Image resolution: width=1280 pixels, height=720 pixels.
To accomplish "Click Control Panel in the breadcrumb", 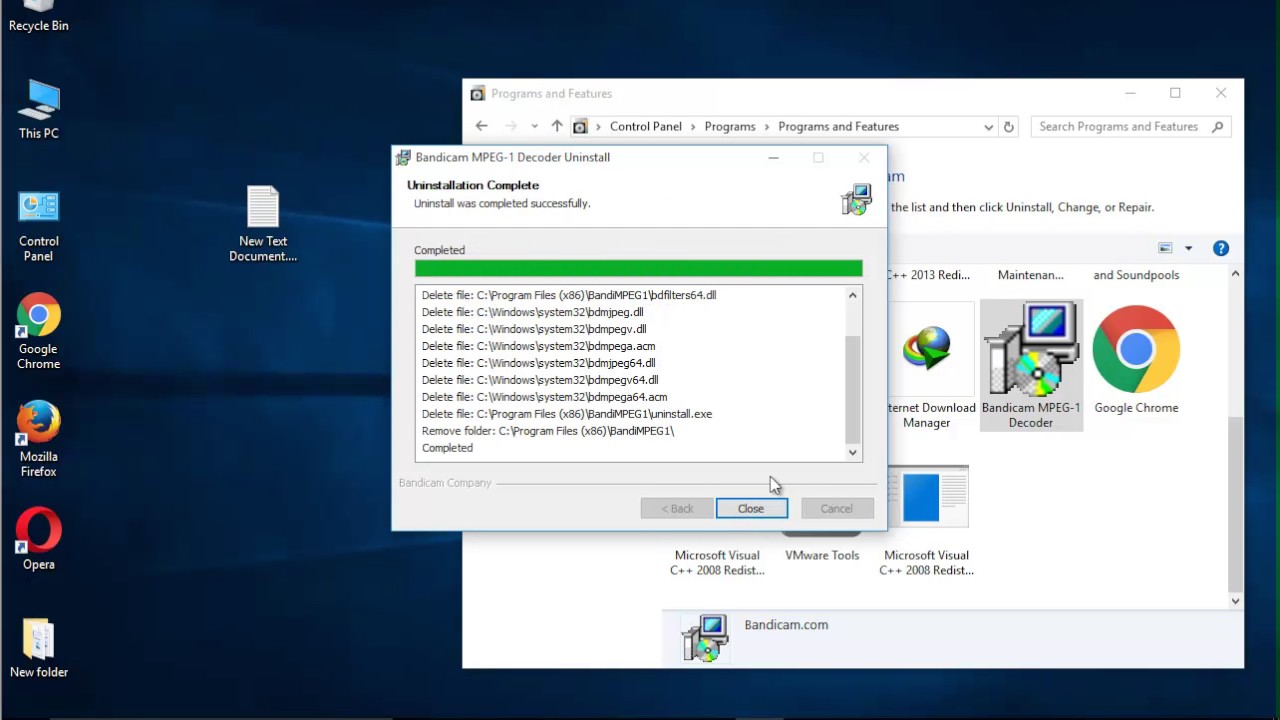I will pyautogui.click(x=646, y=127).
